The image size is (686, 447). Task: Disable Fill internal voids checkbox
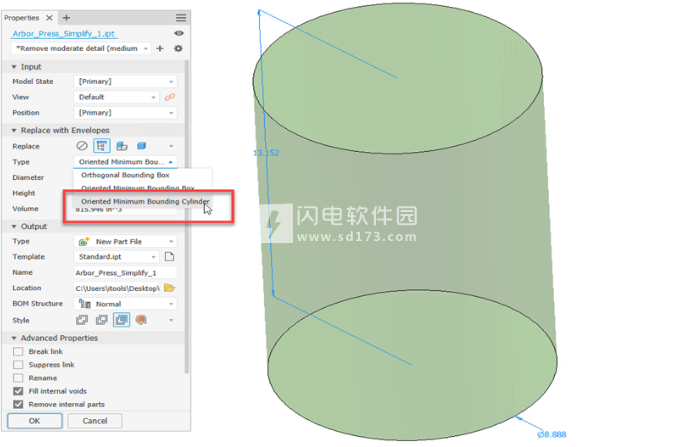[x=18, y=391]
